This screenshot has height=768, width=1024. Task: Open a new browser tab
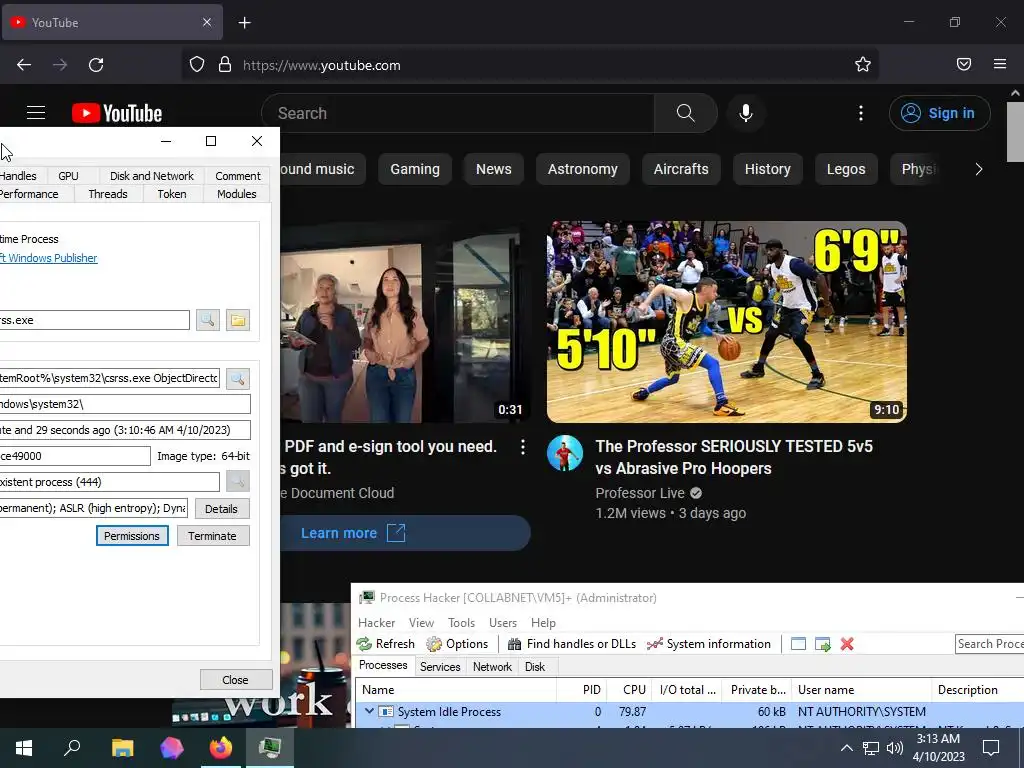(x=244, y=23)
